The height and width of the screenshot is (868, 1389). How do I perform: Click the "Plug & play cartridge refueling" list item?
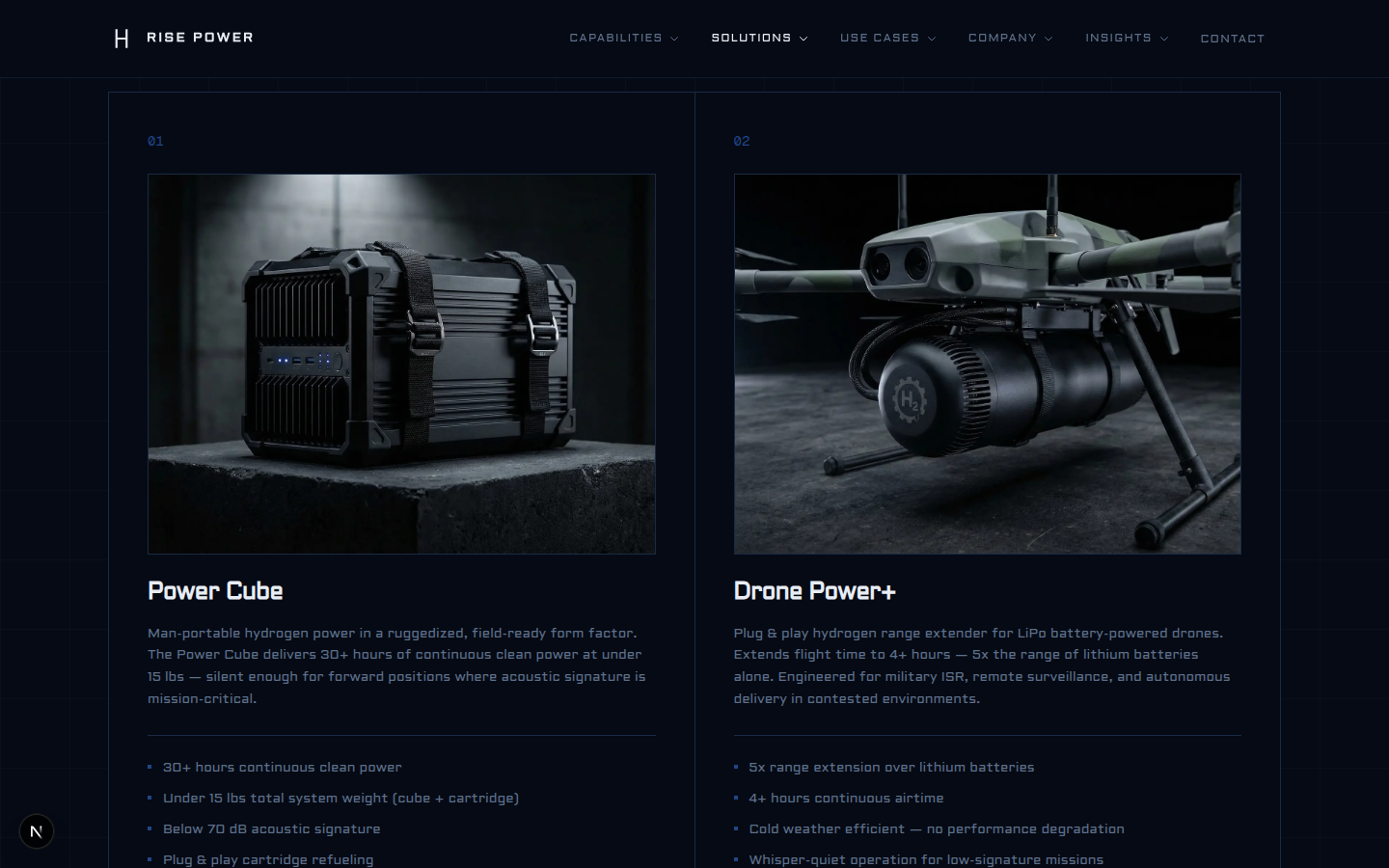(x=268, y=859)
